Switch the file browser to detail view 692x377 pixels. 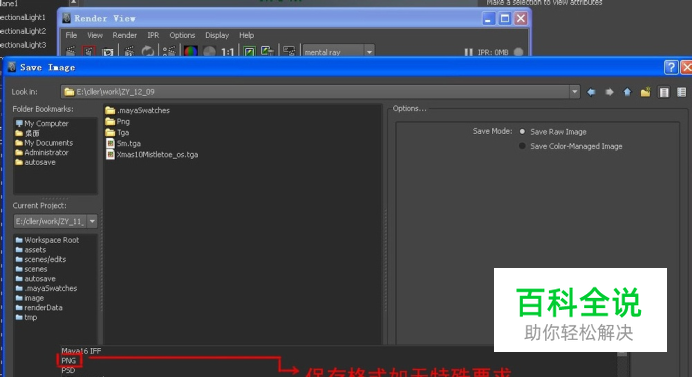tap(681, 92)
